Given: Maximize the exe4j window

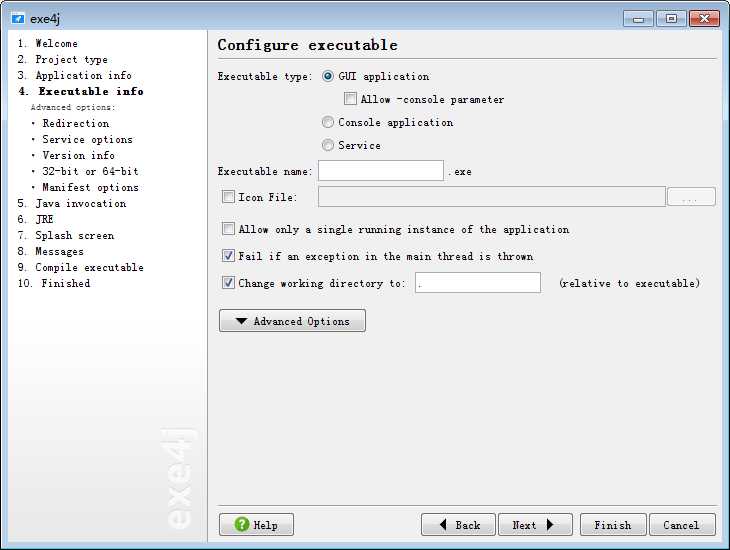Looking at the screenshot, I should click(x=671, y=19).
